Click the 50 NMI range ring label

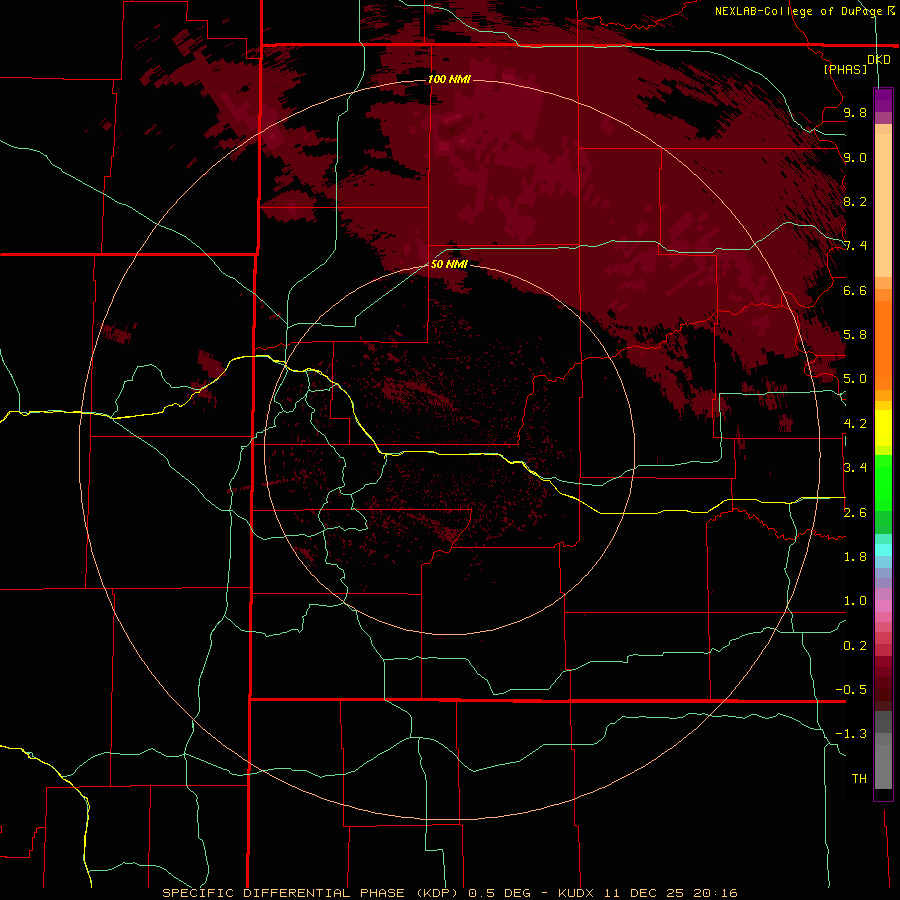click(x=449, y=264)
